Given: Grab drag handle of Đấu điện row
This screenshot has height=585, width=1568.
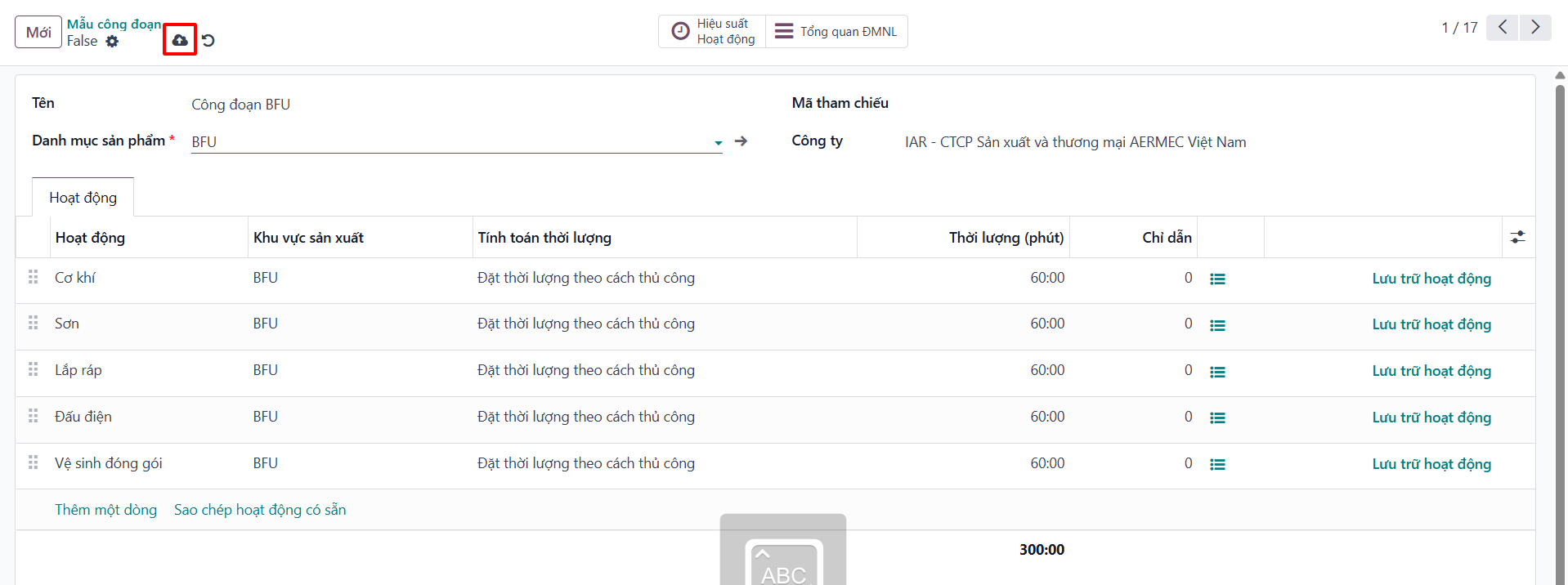Looking at the screenshot, I should point(34,416).
